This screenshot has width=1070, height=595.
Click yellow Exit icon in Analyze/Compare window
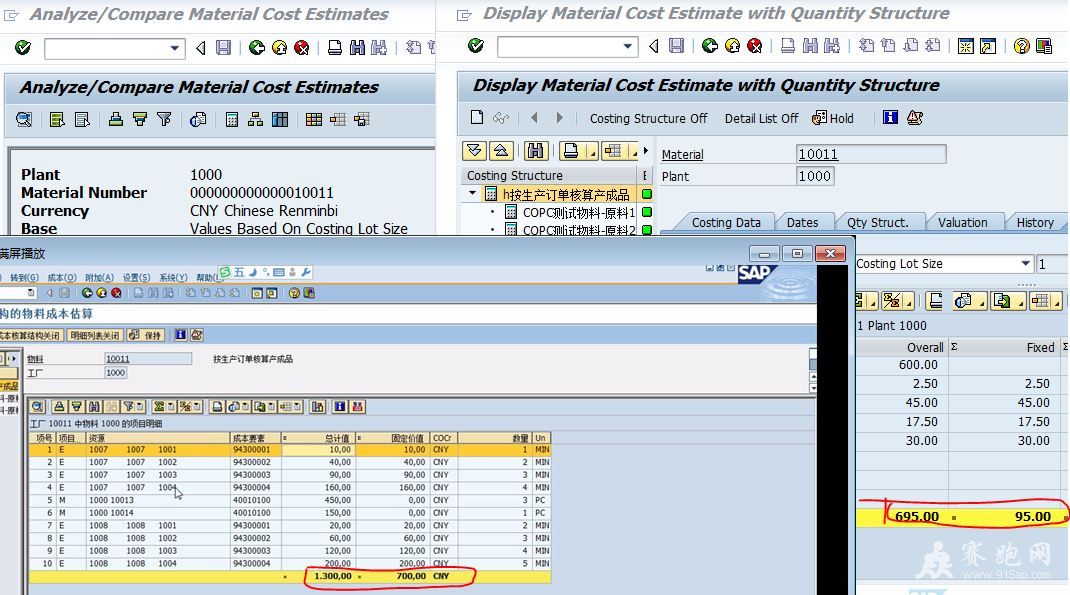279,48
